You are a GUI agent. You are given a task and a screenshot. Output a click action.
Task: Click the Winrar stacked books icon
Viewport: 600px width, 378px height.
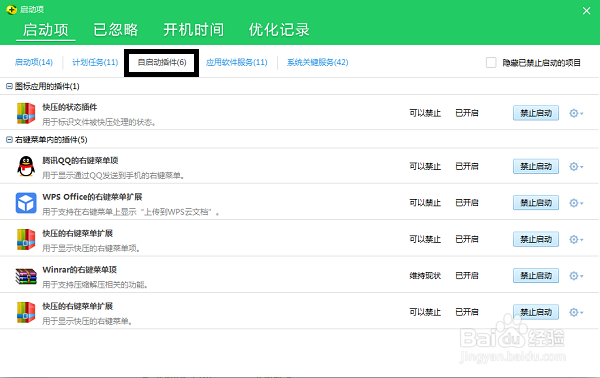[x=26, y=276]
